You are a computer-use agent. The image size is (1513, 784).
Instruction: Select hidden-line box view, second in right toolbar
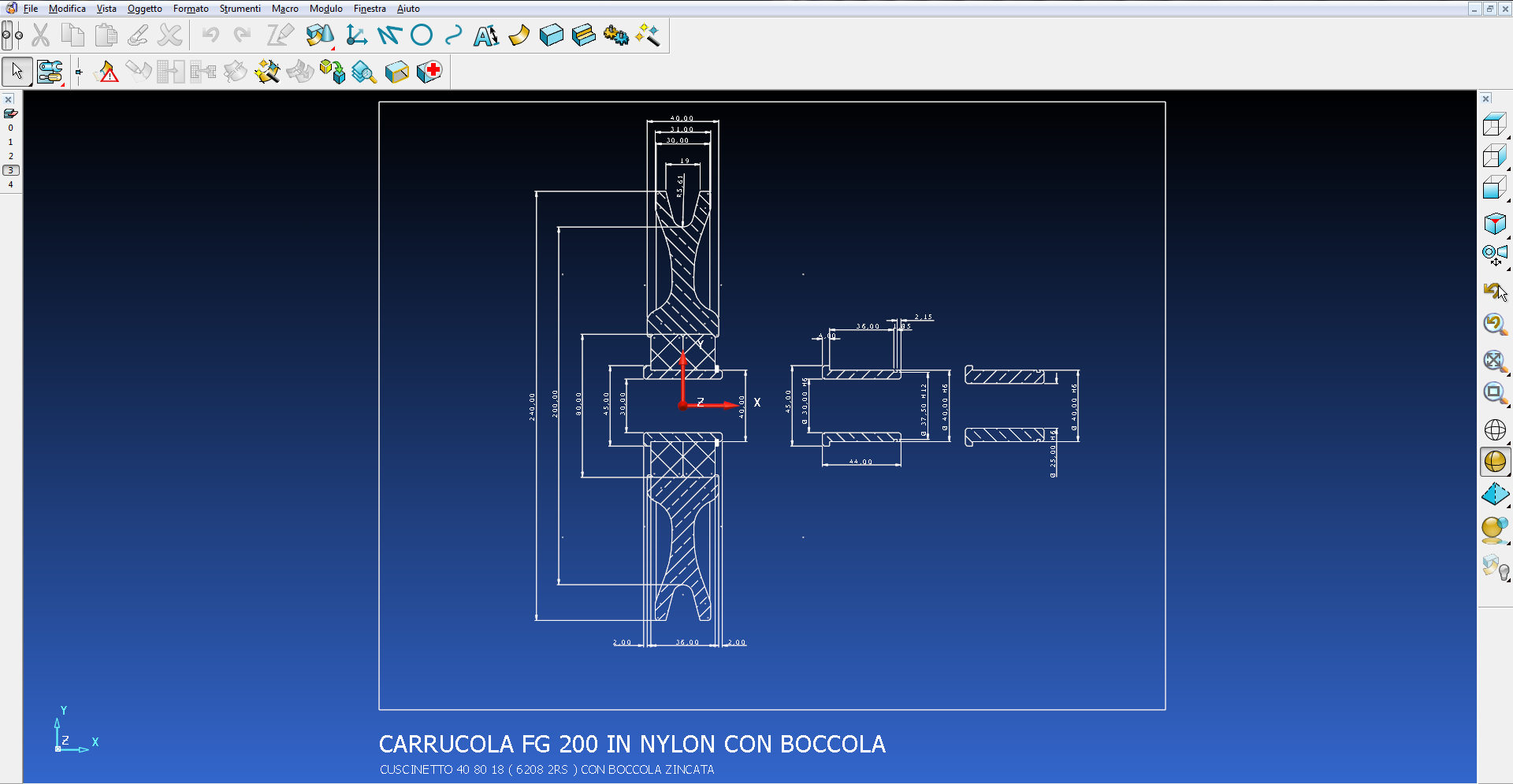[1495, 157]
